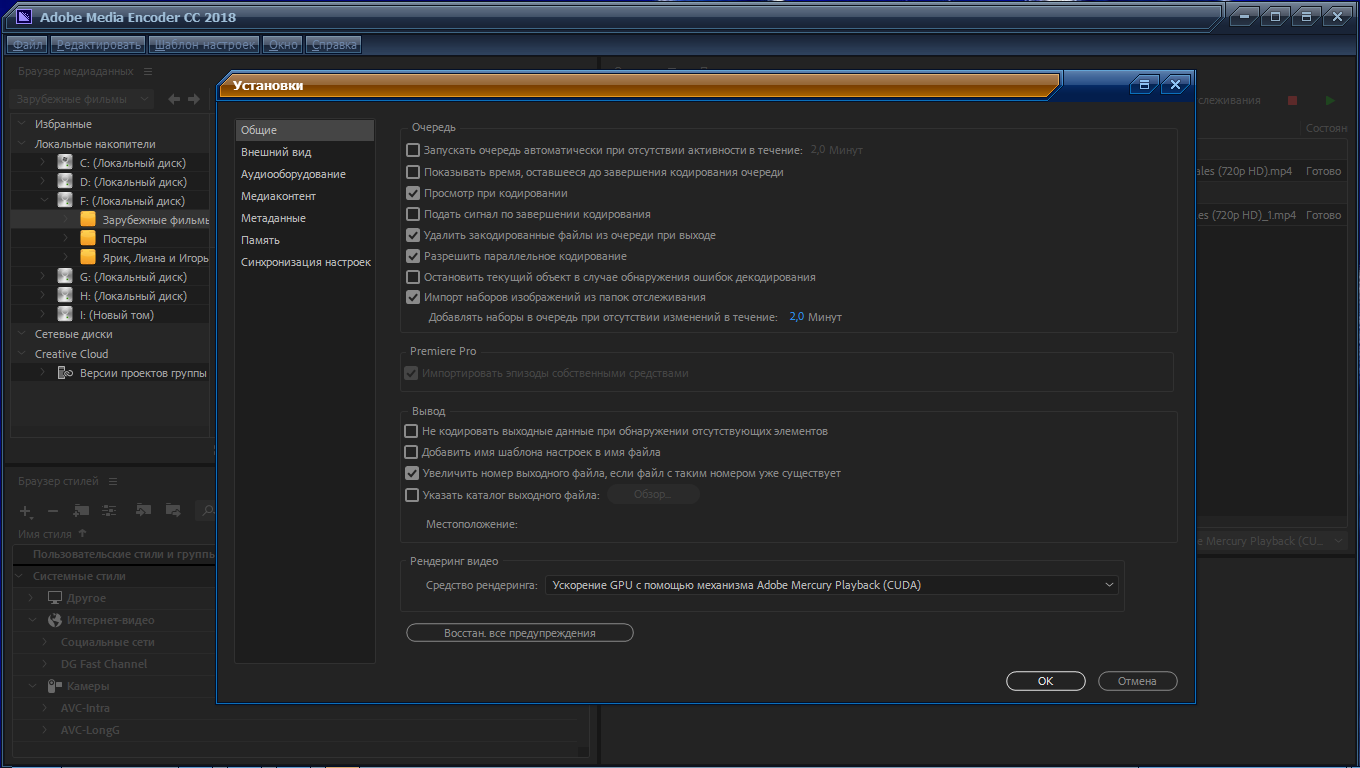Toggle remove encoded files on exit checkbox
This screenshot has height=768, width=1360.
412,235
